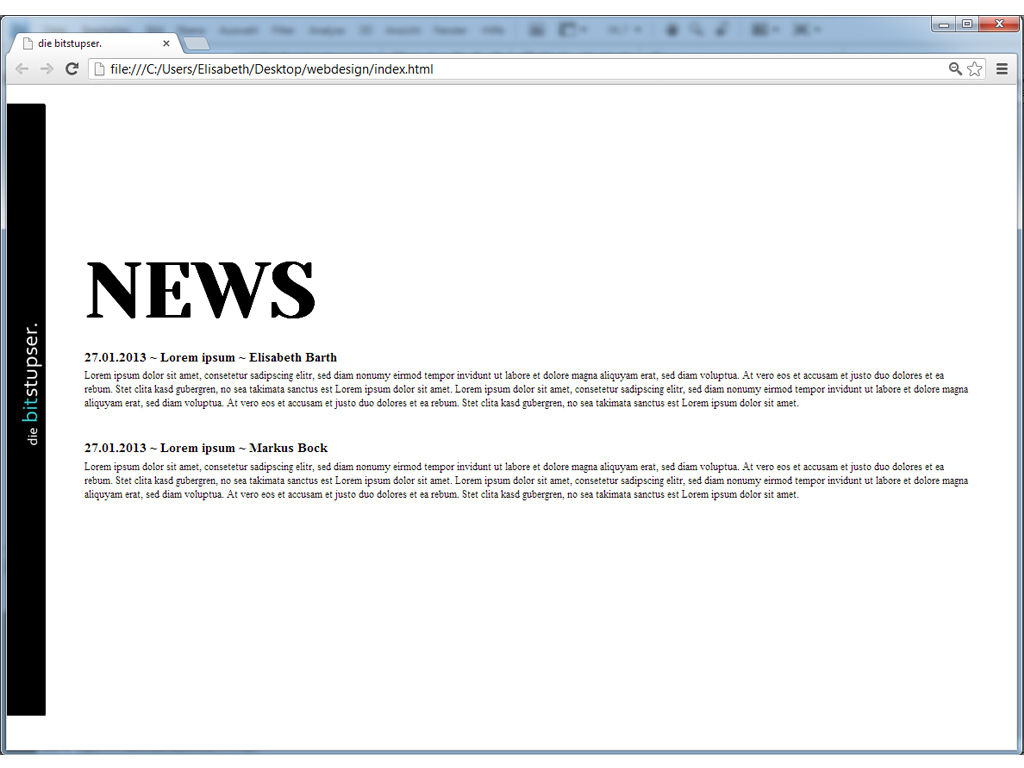Click the zoom magnifier icon in address bar
Image resolution: width=1024 pixels, height=768 pixels.
click(x=955, y=69)
